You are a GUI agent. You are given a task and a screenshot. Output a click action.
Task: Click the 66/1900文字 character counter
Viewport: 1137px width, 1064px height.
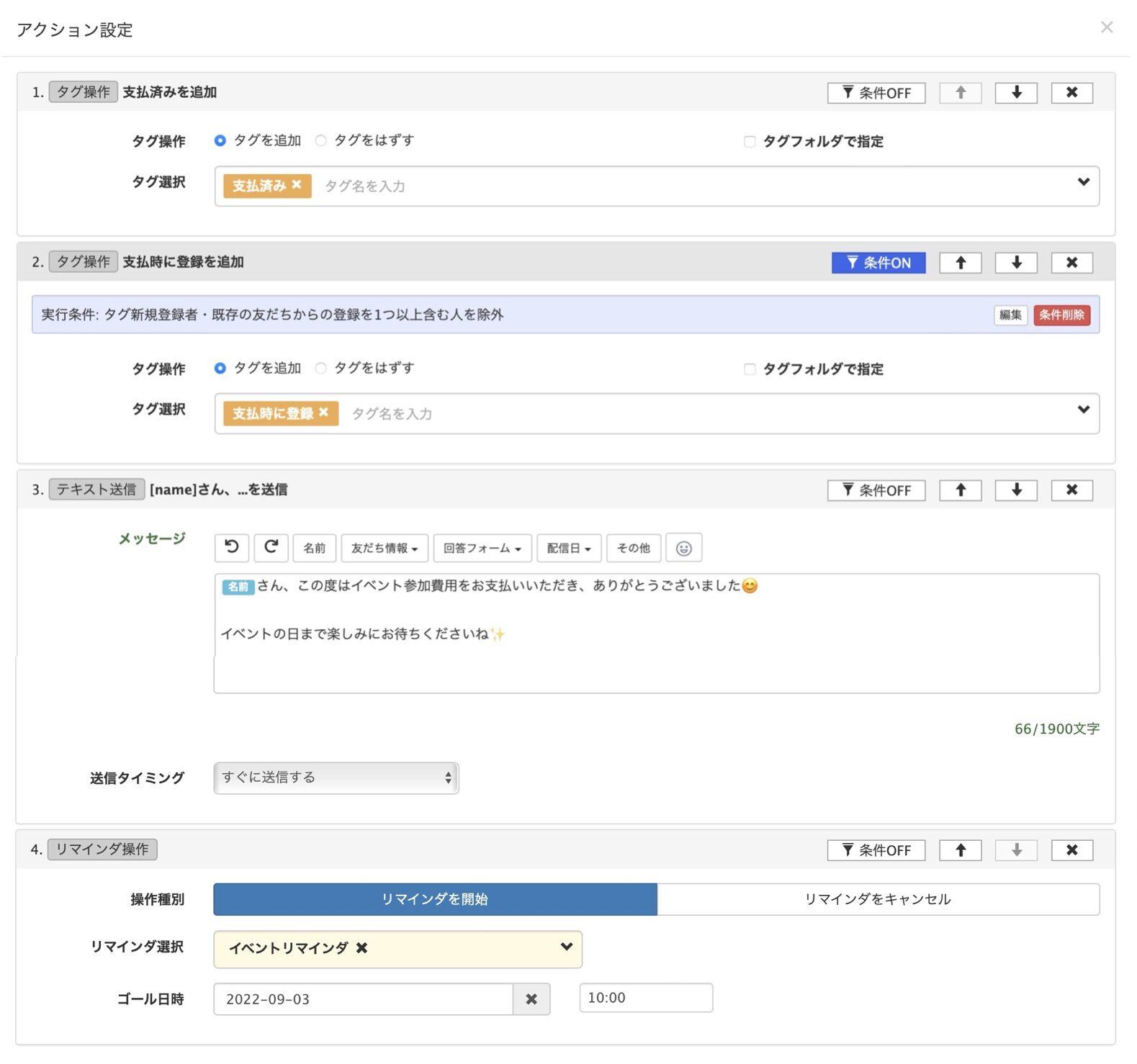pyautogui.click(x=1056, y=729)
